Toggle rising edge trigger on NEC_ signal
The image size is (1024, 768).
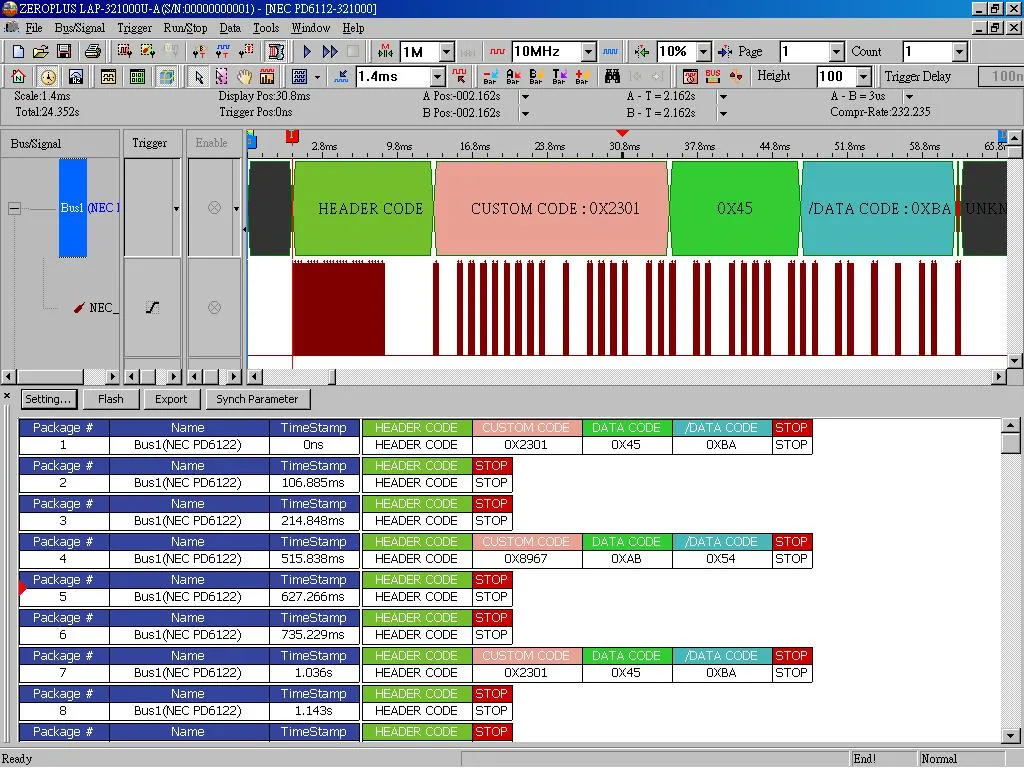click(152, 308)
